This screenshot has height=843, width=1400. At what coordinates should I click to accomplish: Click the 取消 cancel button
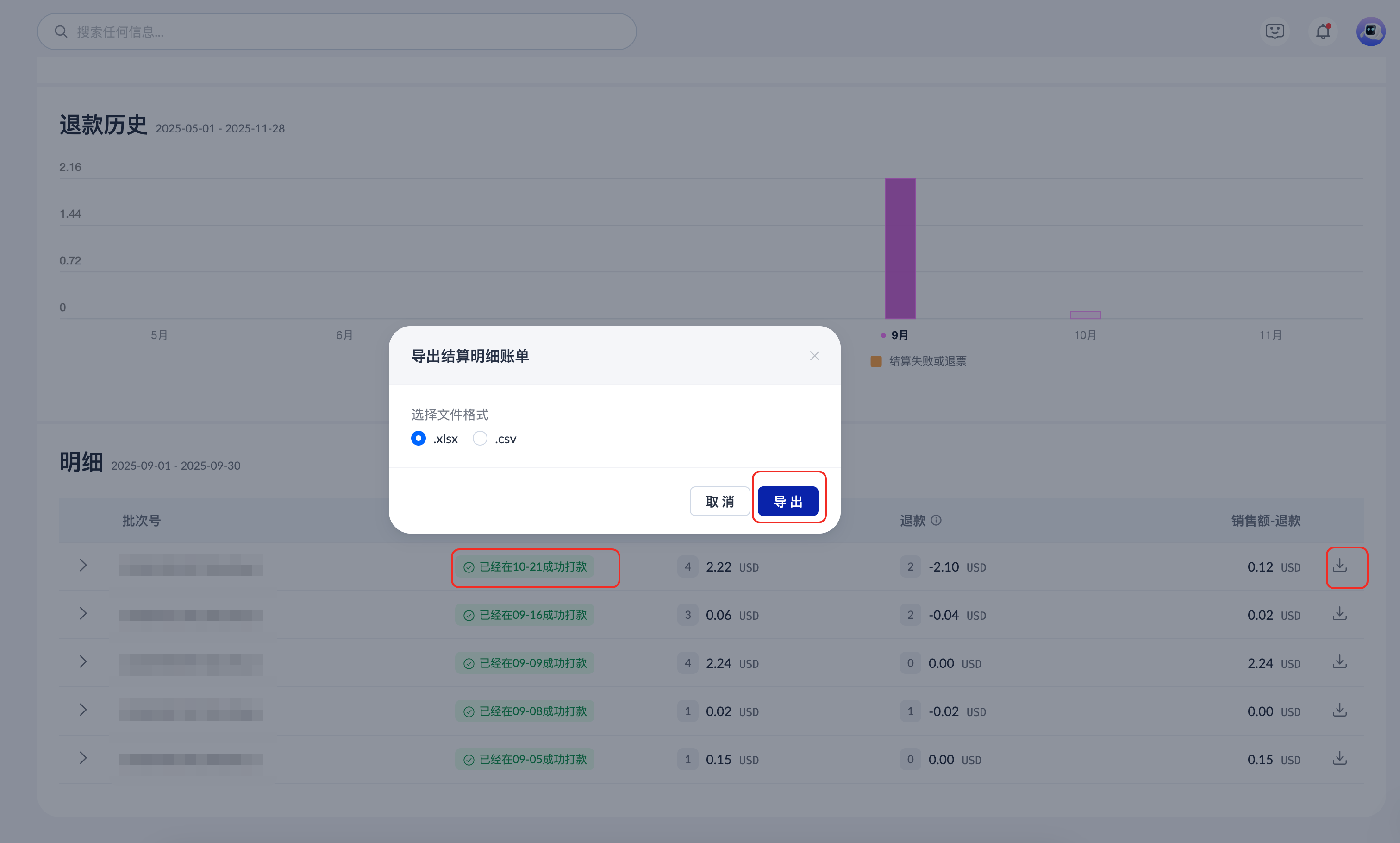pyautogui.click(x=719, y=502)
